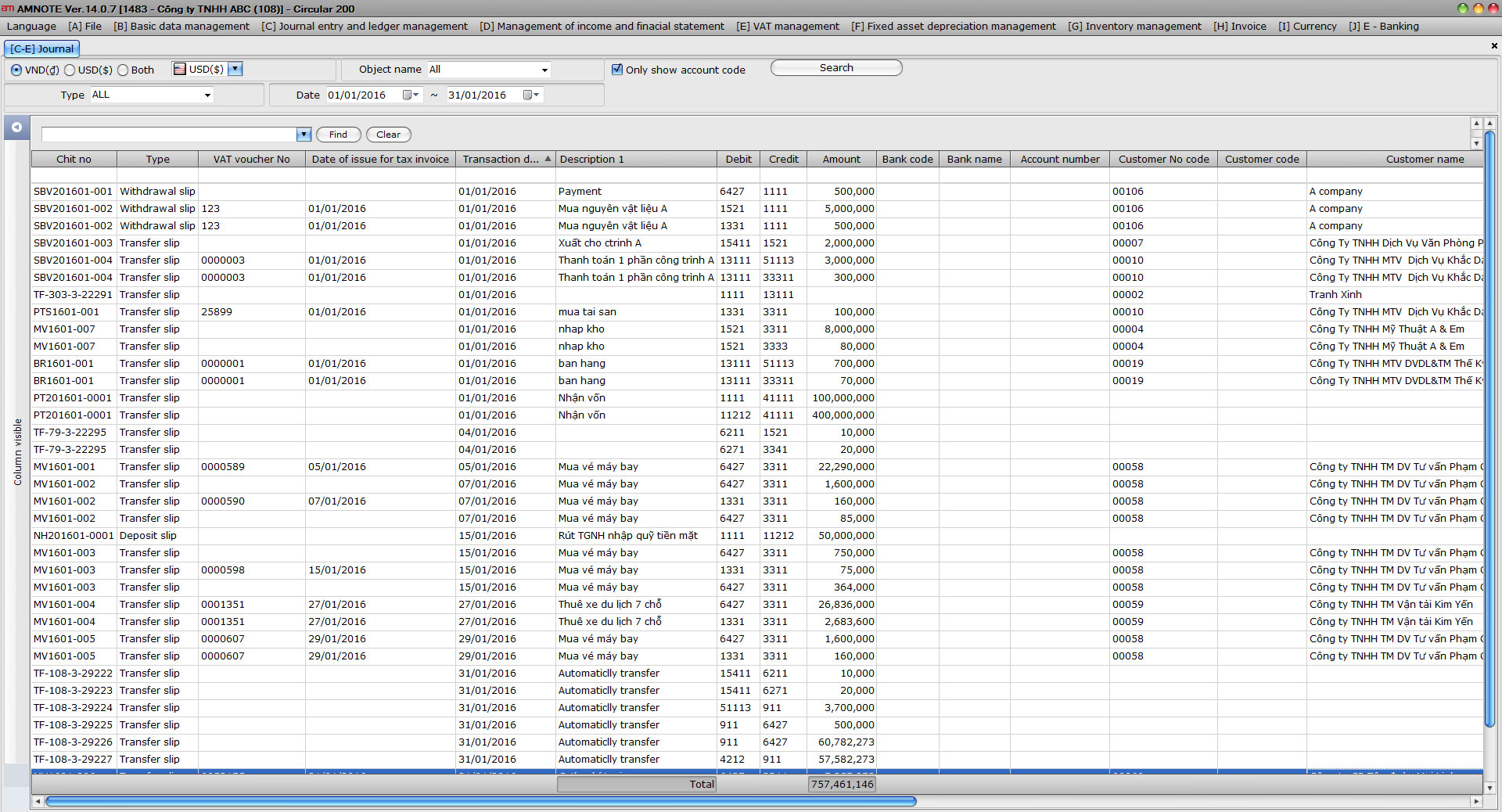The width and height of the screenshot is (1502, 812).
Task: Click the Customer name column header
Action: pyautogui.click(x=1425, y=159)
